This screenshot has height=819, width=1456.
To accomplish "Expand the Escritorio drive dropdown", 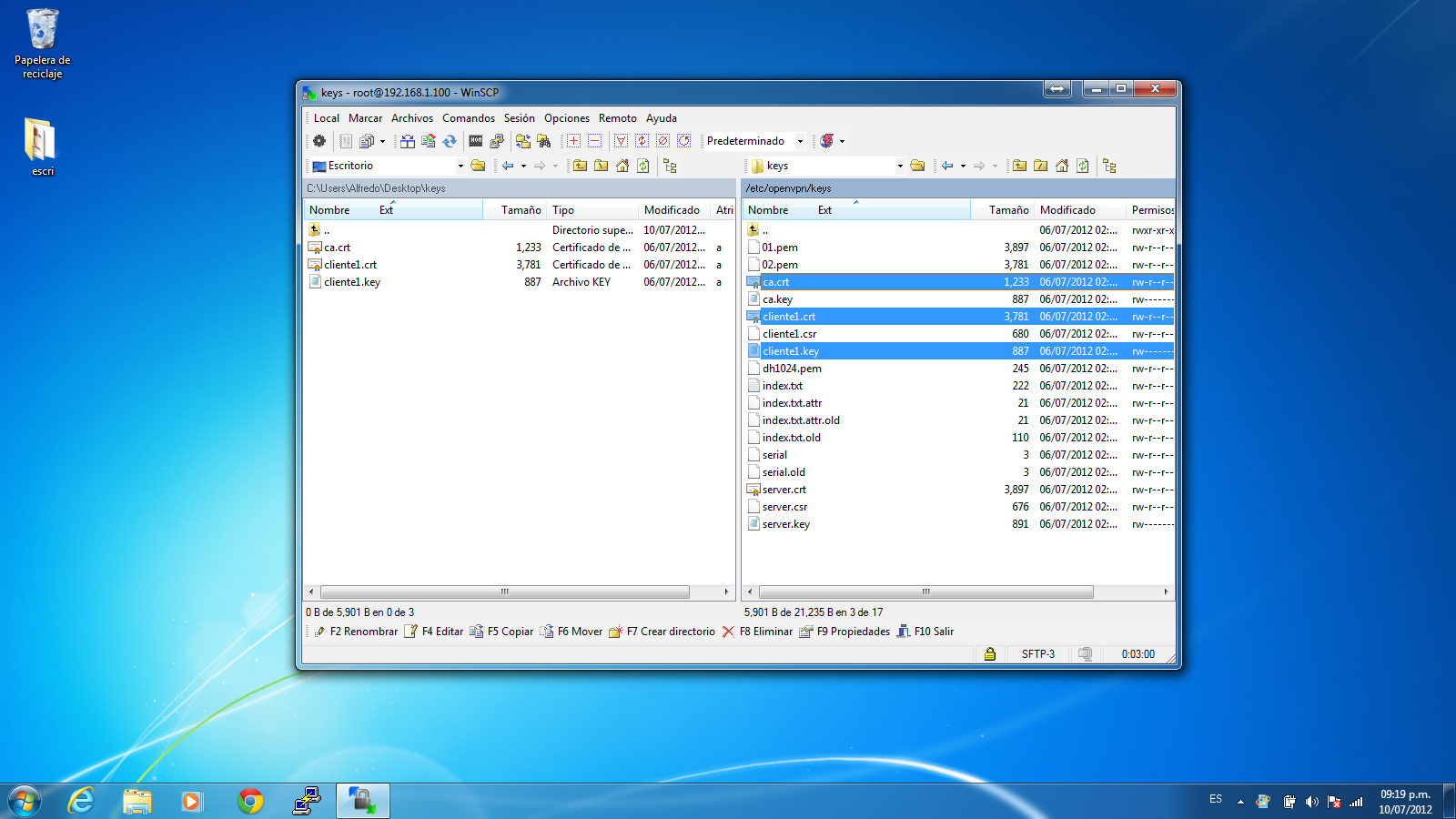I will pos(460,166).
